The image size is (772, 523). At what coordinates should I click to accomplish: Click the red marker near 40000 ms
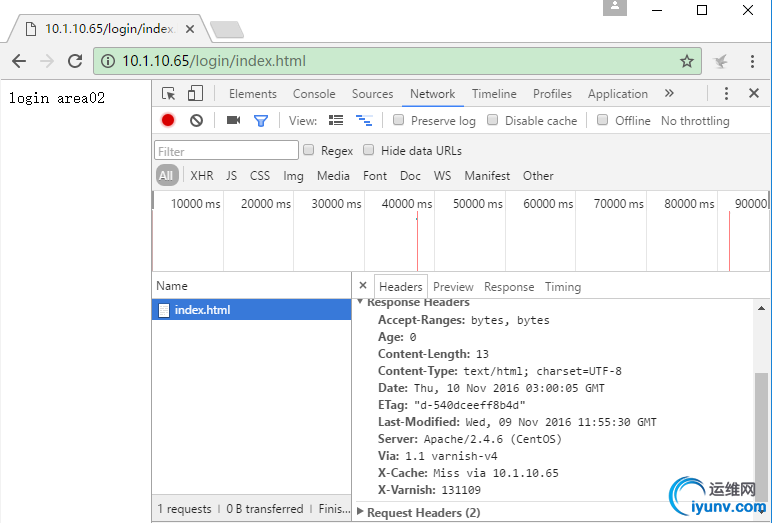tap(417, 241)
